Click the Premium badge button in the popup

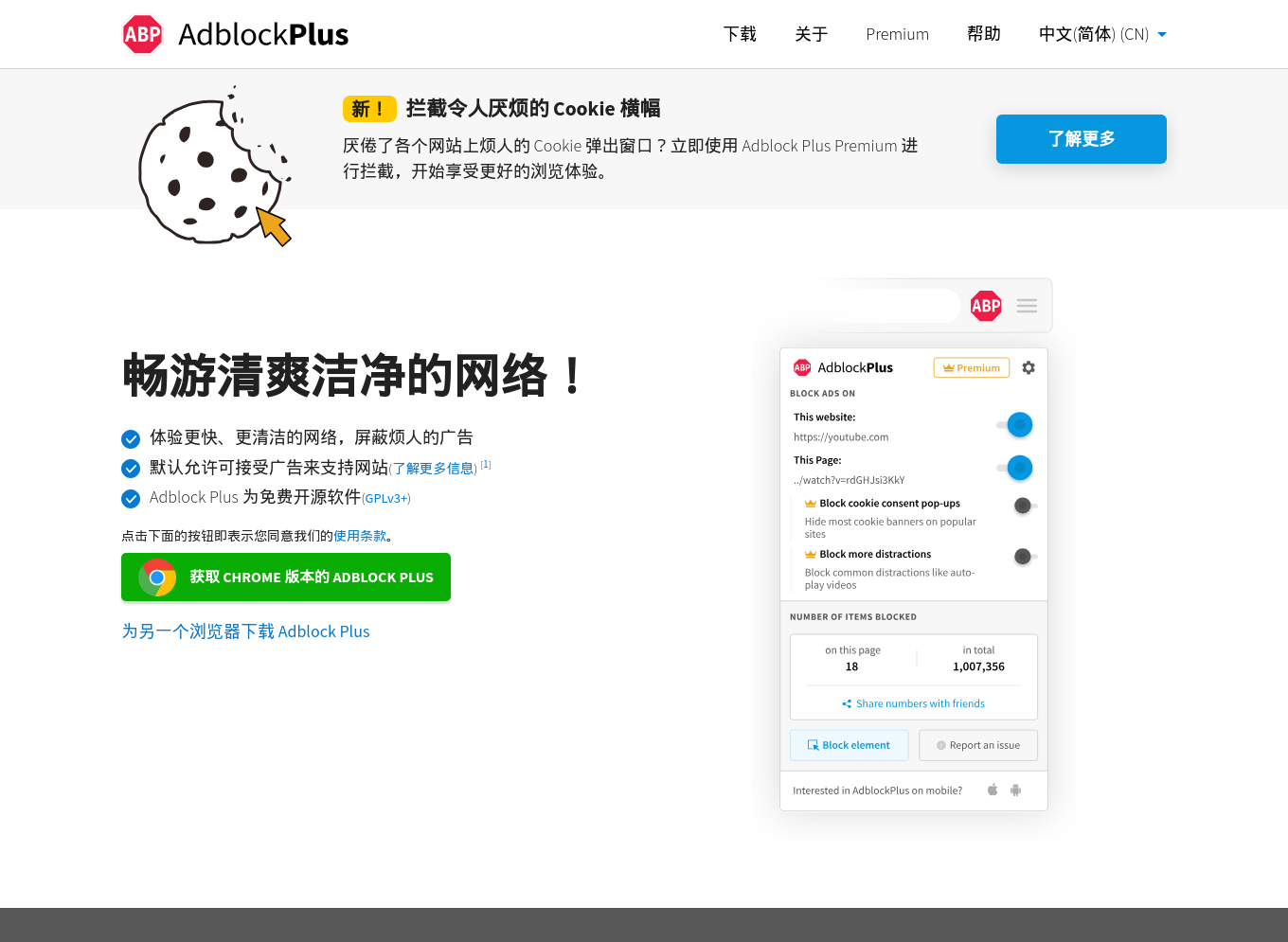(x=972, y=368)
